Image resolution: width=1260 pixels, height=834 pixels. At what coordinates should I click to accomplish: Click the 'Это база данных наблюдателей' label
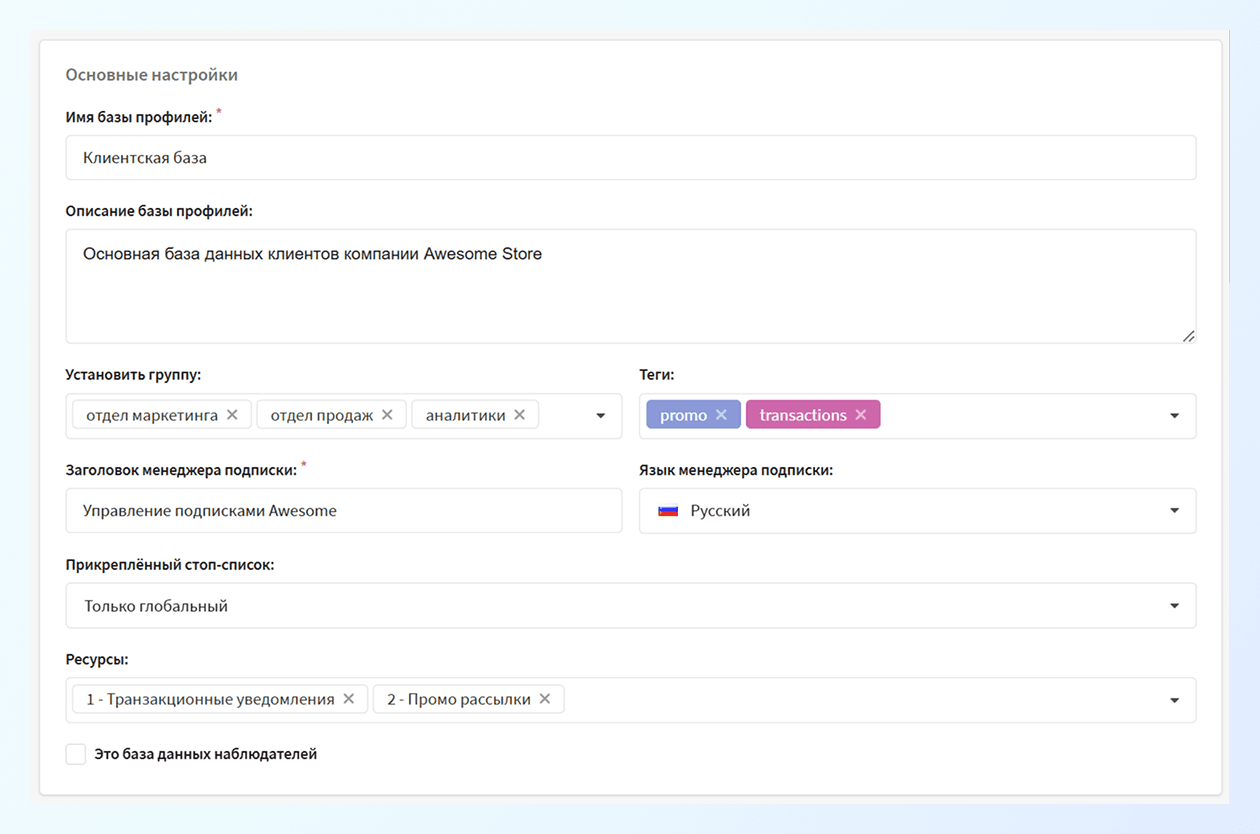[205, 754]
